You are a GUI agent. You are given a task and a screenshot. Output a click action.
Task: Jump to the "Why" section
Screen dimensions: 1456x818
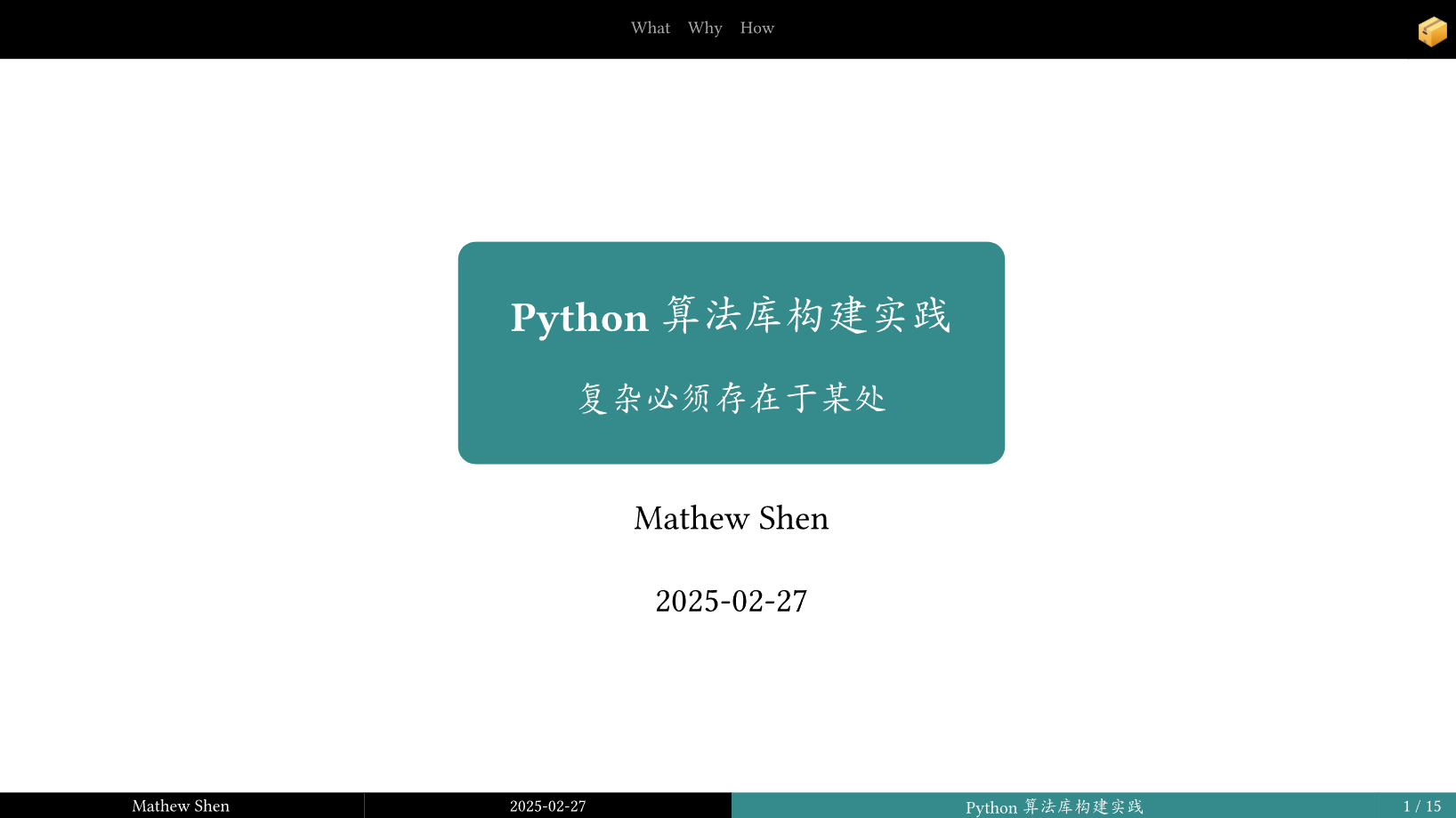click(x=705, y=28)
